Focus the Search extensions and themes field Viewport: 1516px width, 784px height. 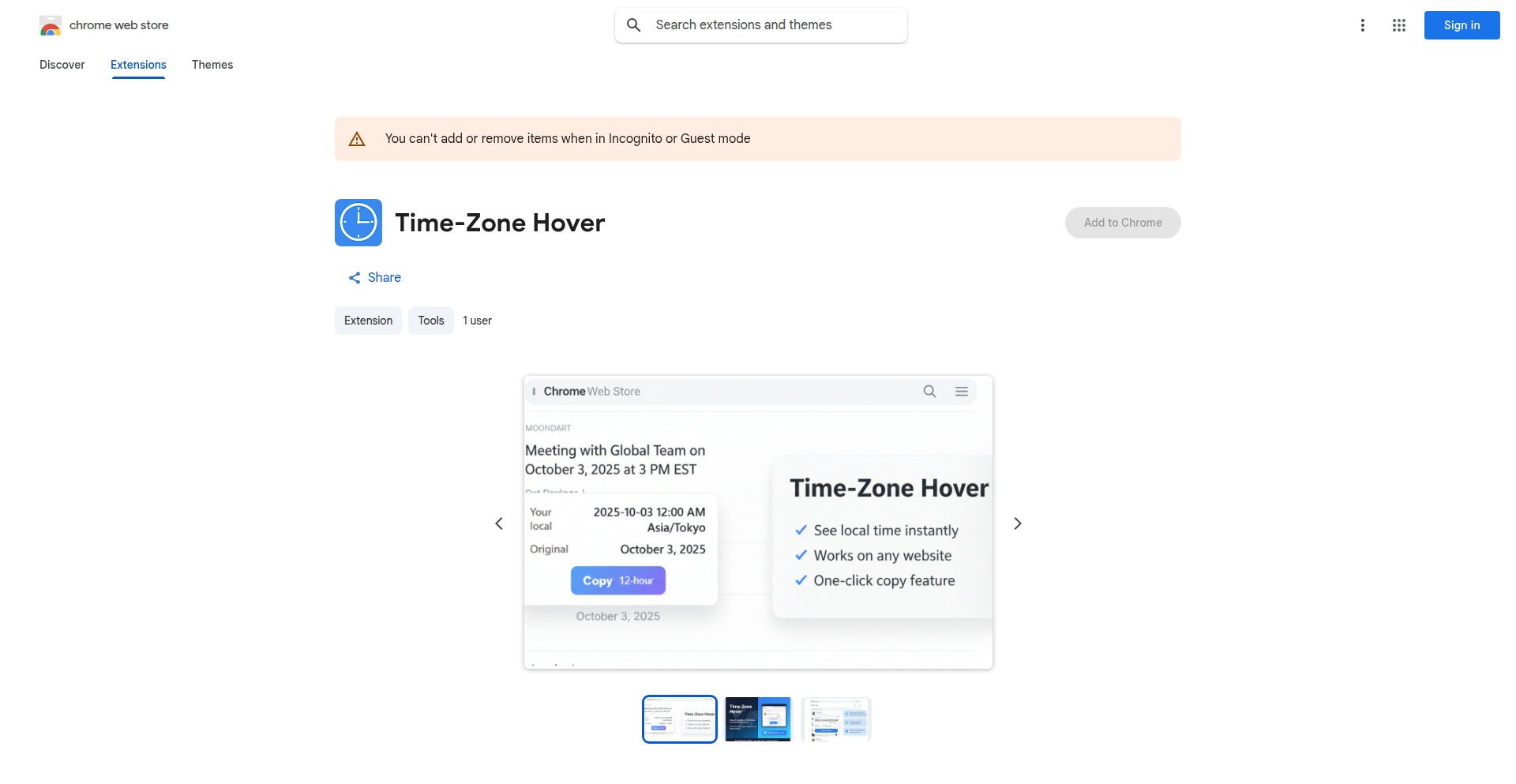pos(761,25)
